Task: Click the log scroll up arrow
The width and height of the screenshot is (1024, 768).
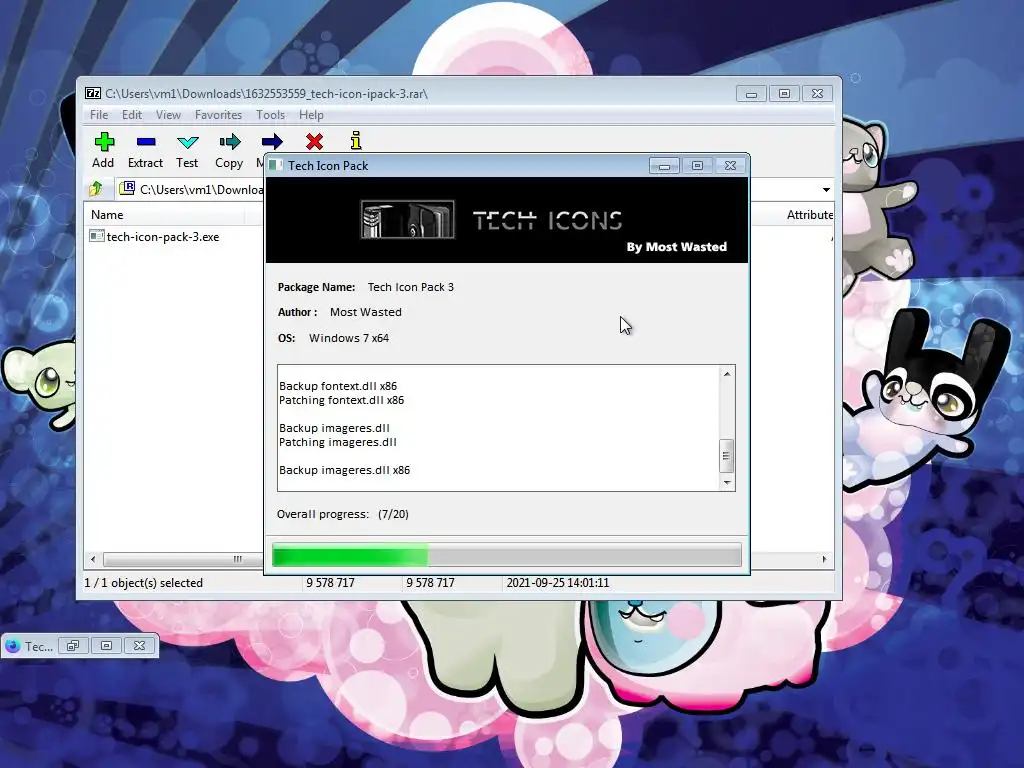Action: coord(727,374)
